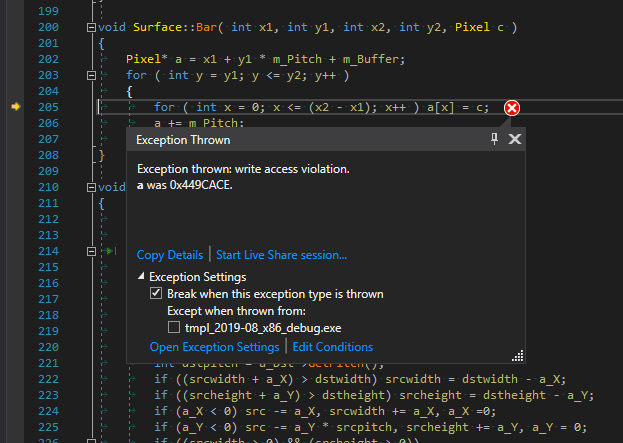
Task: Pin the Exception Thrown popup
Action: tap(494, 139)
